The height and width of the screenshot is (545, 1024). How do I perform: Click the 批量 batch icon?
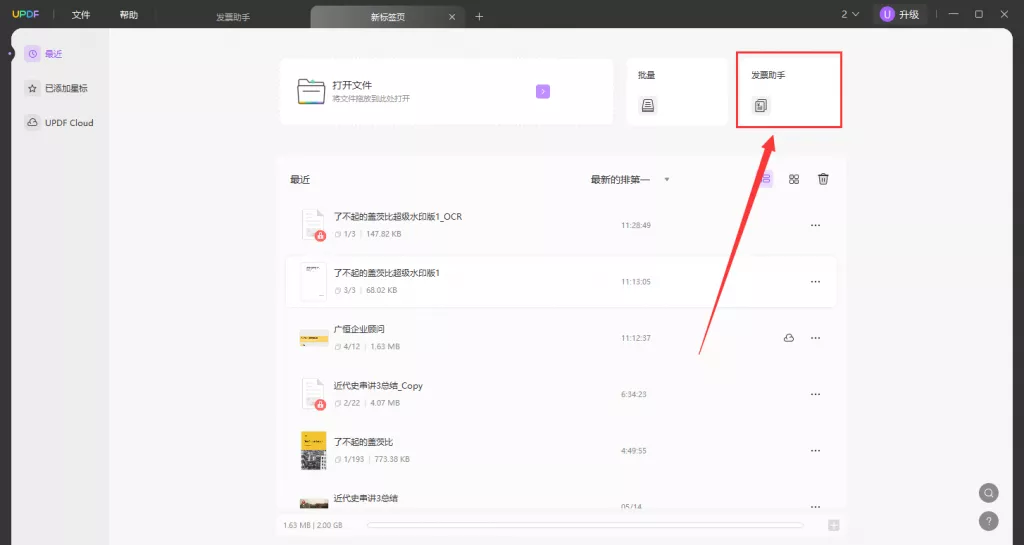(x=648, y=105)
